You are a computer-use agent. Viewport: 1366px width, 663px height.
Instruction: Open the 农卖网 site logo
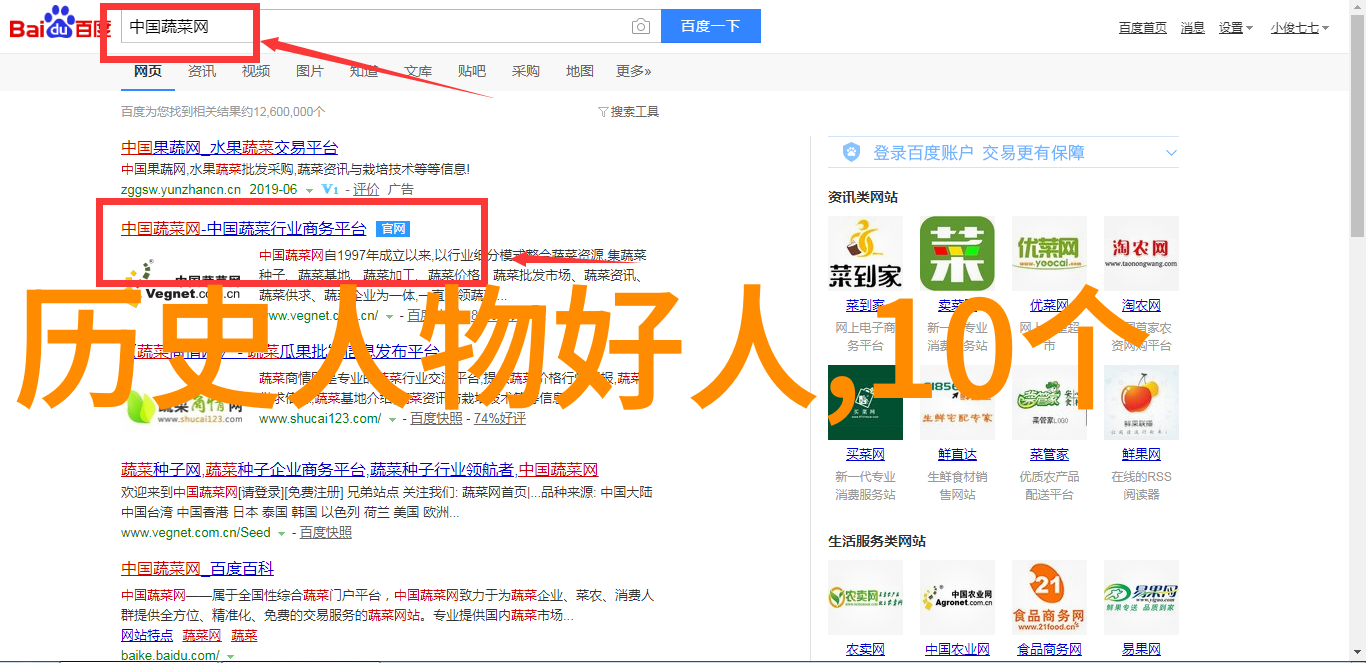(865, 597)
